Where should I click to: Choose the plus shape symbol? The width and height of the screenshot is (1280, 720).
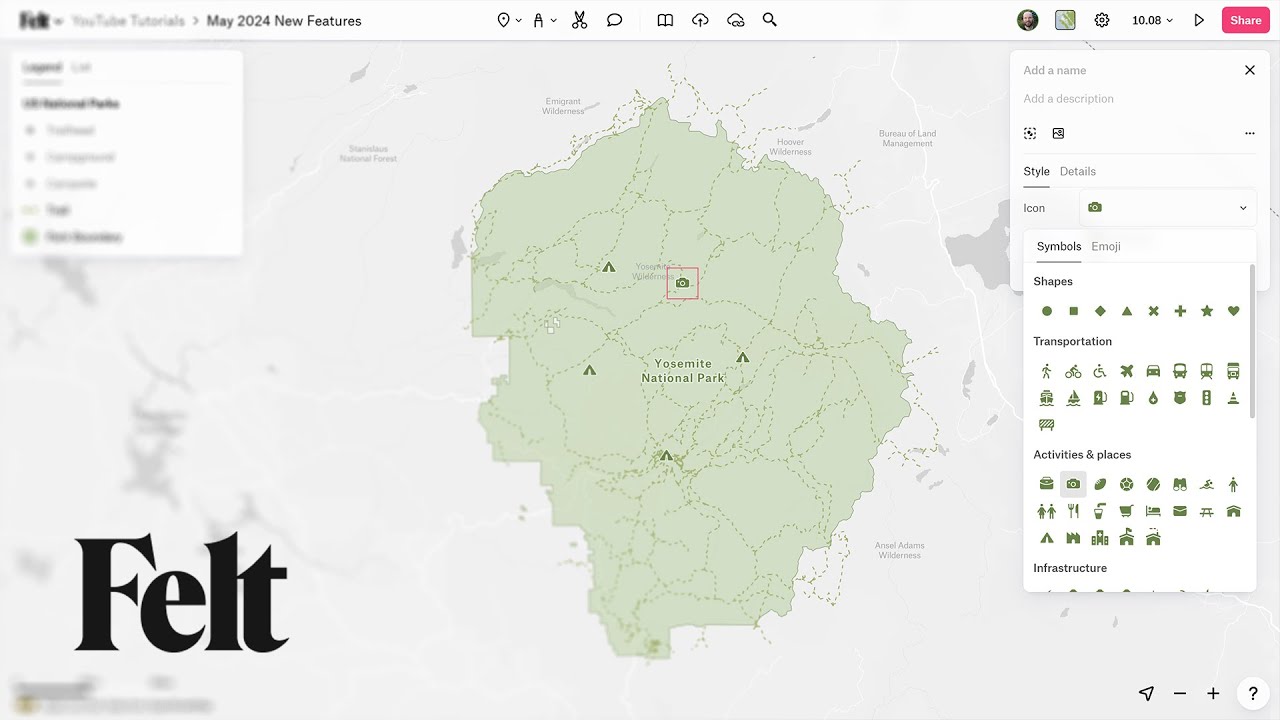tap(1180, 312)
